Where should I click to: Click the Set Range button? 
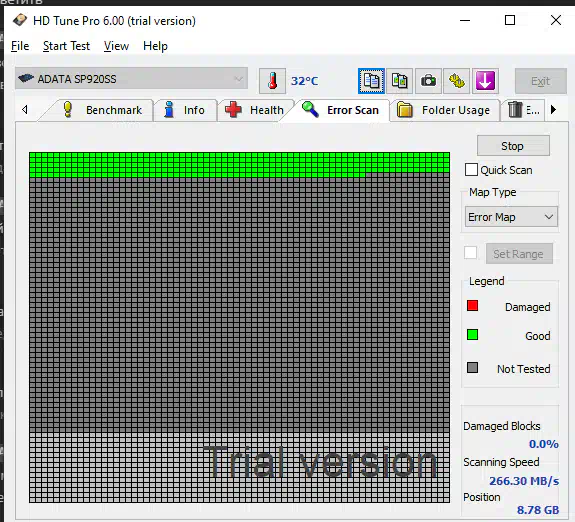tap(519, 253)
